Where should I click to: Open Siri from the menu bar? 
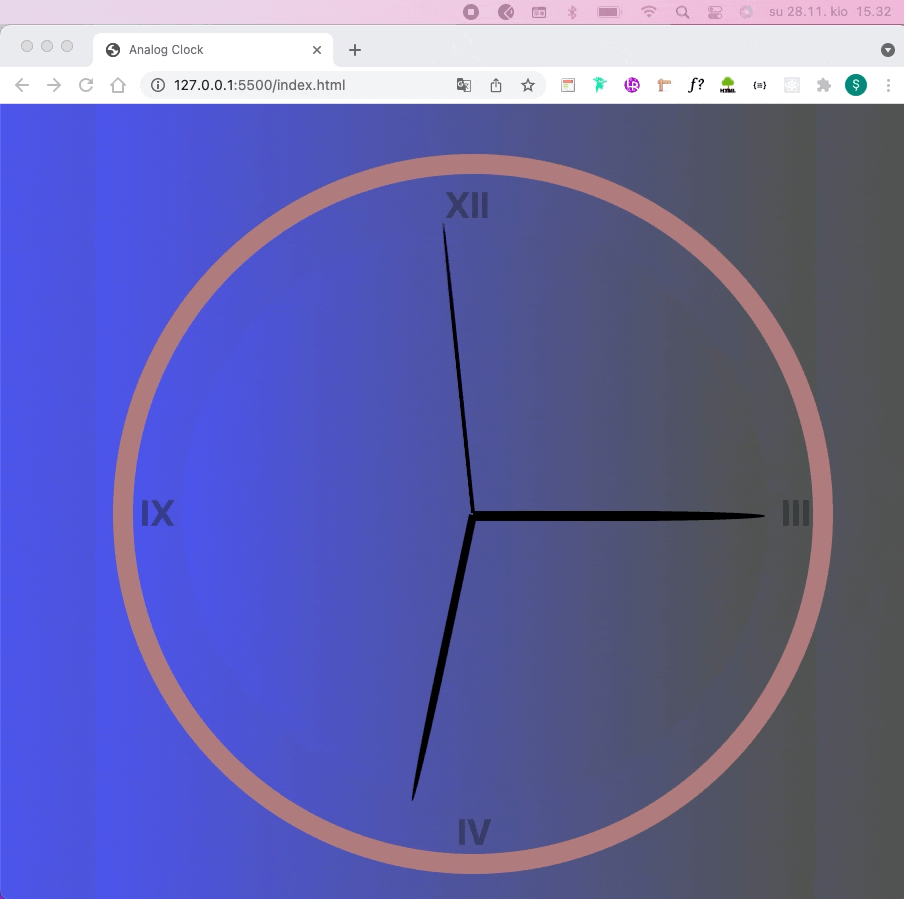click(x=747, y=12)
